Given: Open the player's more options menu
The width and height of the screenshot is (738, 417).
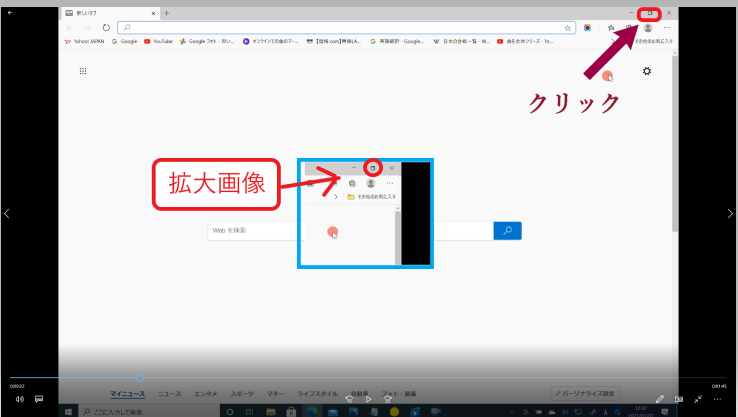Looking at the screenshot, I should coord(717,398).
